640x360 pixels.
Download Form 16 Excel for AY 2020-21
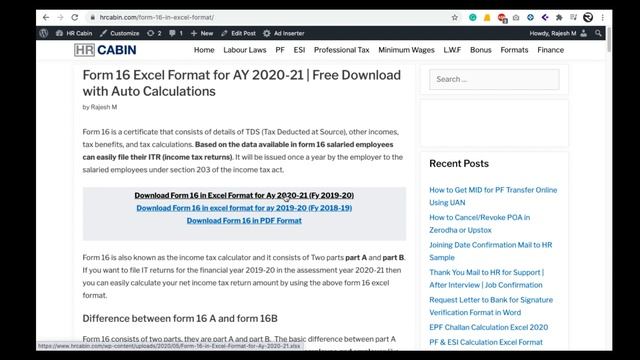(244, 195)
